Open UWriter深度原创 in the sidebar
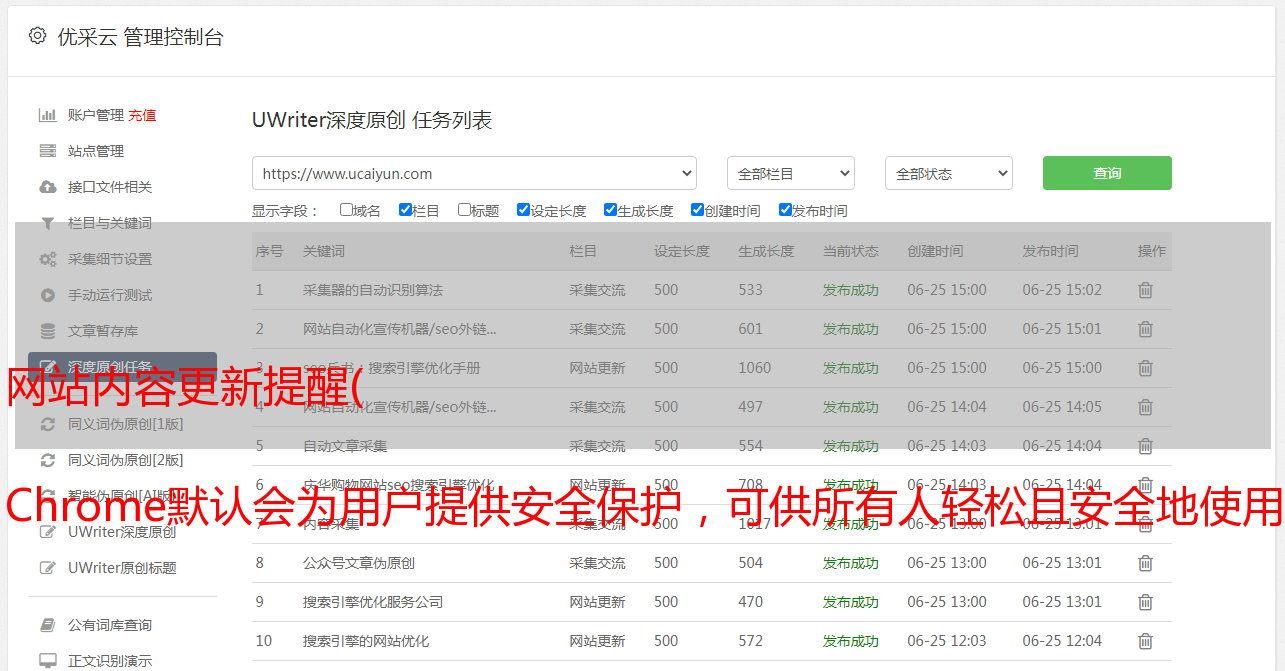 (122, 532)
